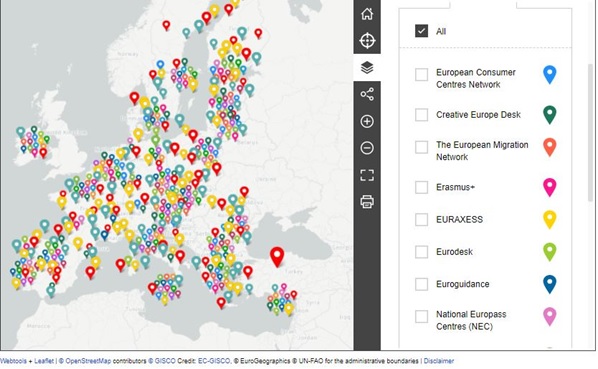The image size is (598, 369).
Task: Open the OpenStreetMap attribution link
Action: tap(88, 361)
